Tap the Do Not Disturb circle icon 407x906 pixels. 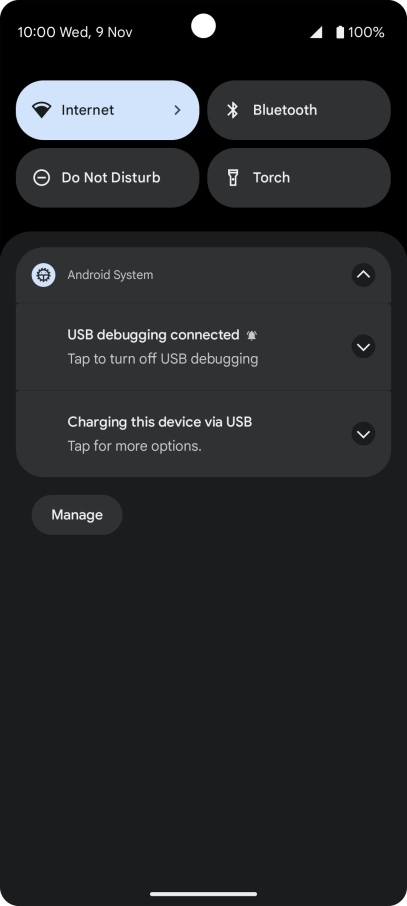42,177
